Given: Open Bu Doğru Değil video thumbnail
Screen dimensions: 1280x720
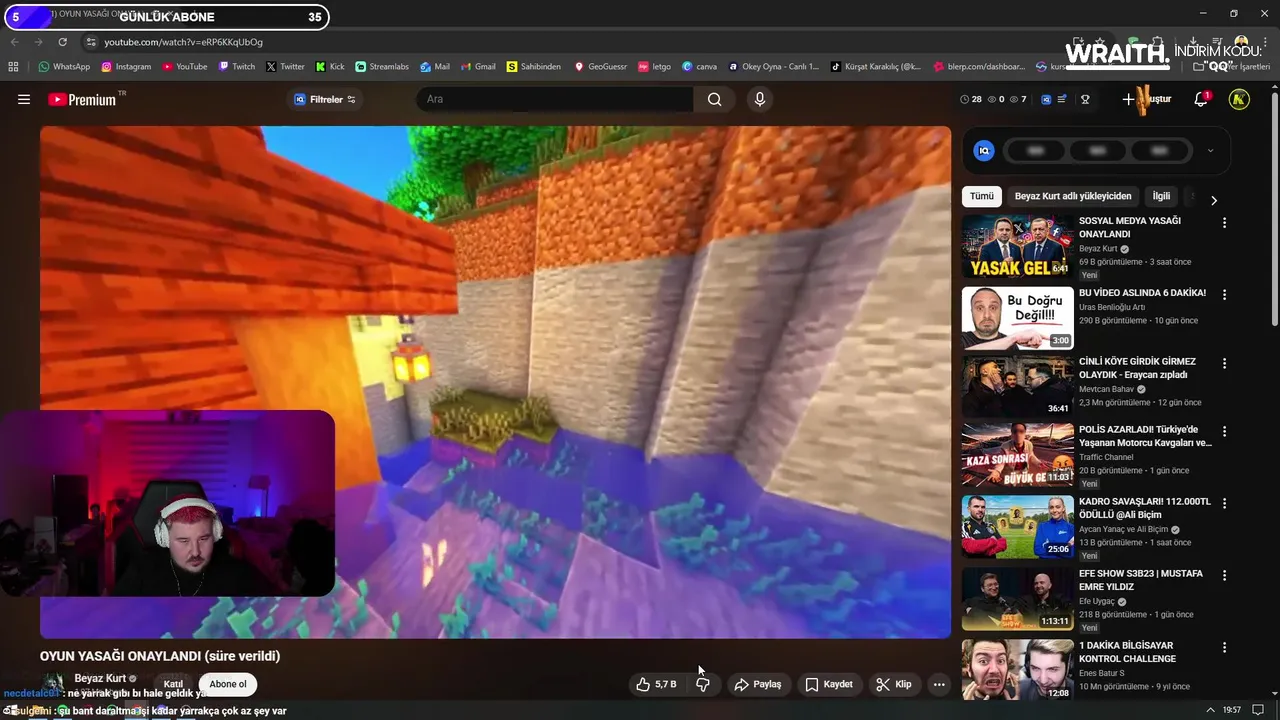Looking at the screenshot, I should point(1017,318).
